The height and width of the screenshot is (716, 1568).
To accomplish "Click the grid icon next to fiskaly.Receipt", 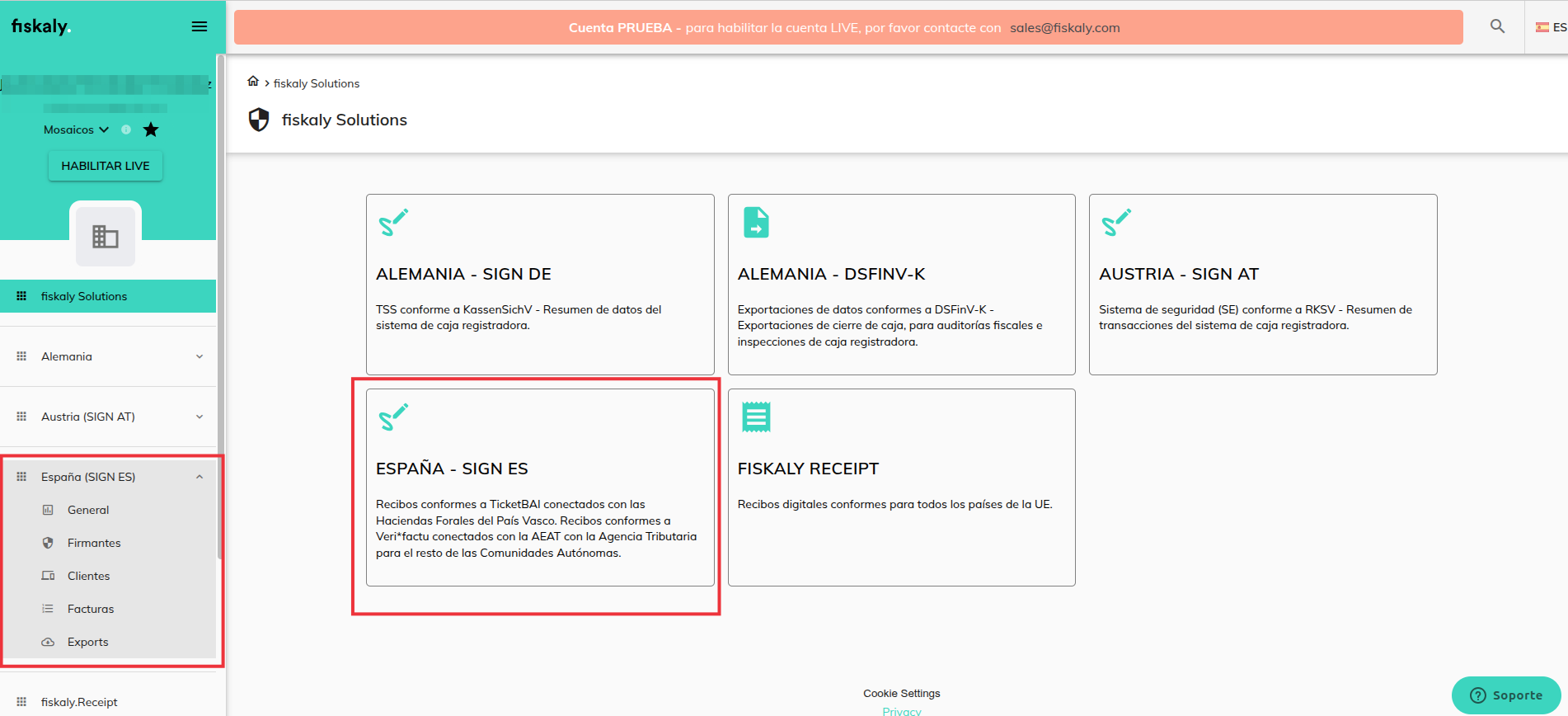I will [x=21, y=702].
